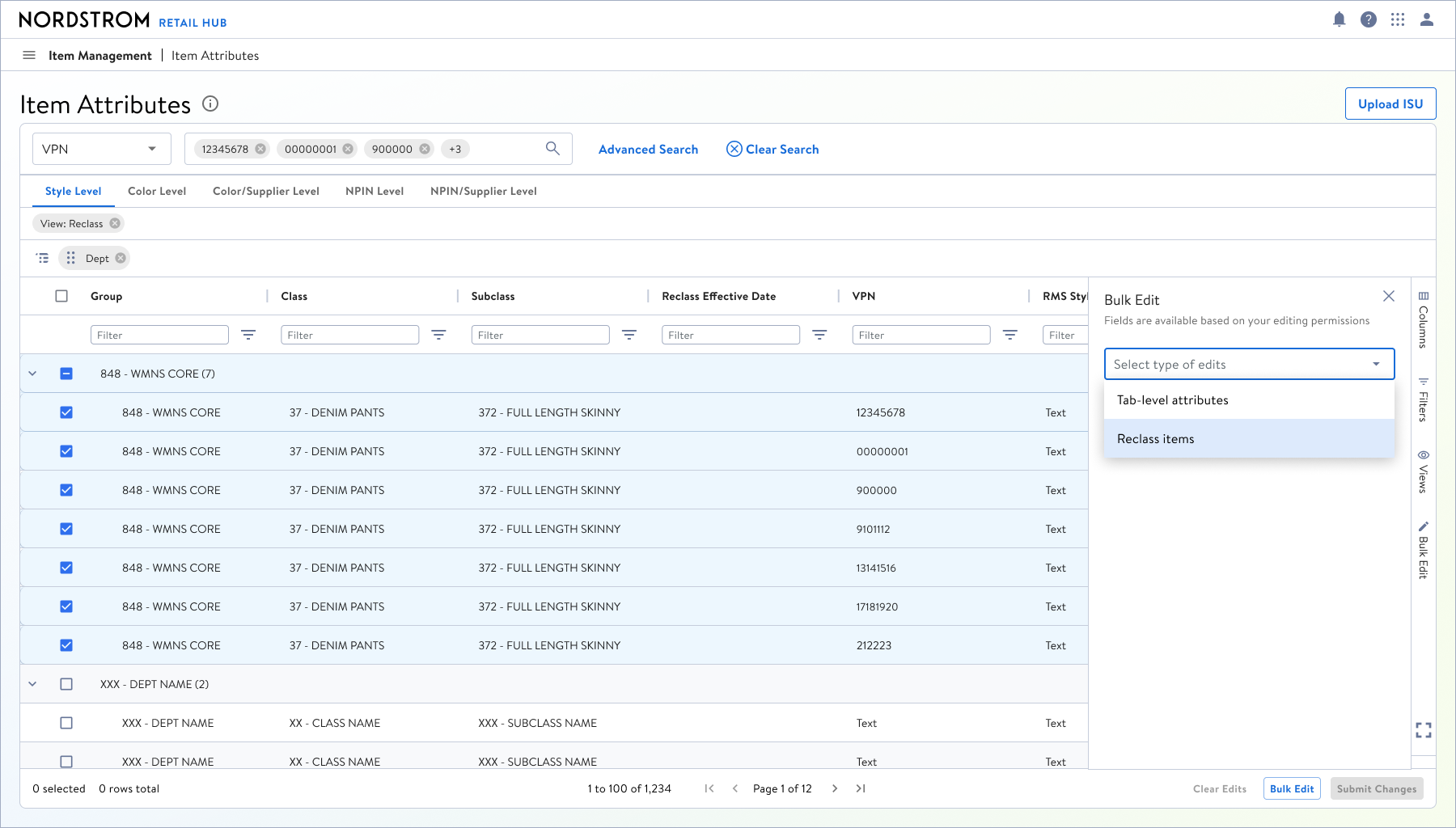
Task: Choose Tab-level attributes option
Action: [1249, 400]
